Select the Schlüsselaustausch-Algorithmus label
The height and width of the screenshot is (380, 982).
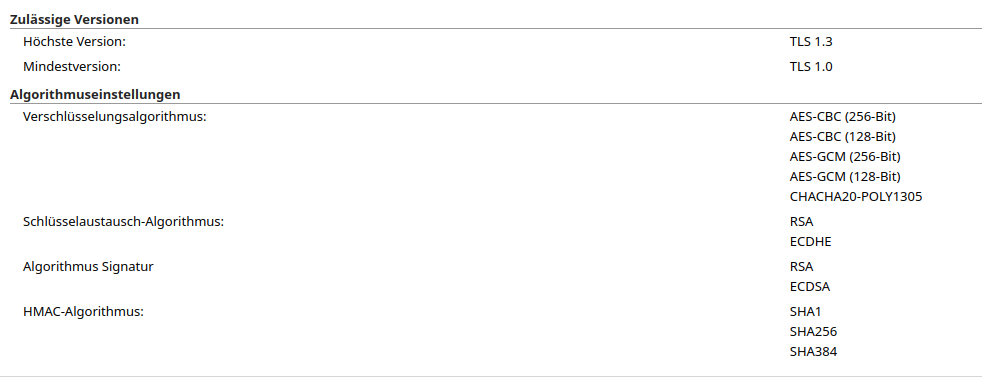pyautogui.click(x=123, y=222)
